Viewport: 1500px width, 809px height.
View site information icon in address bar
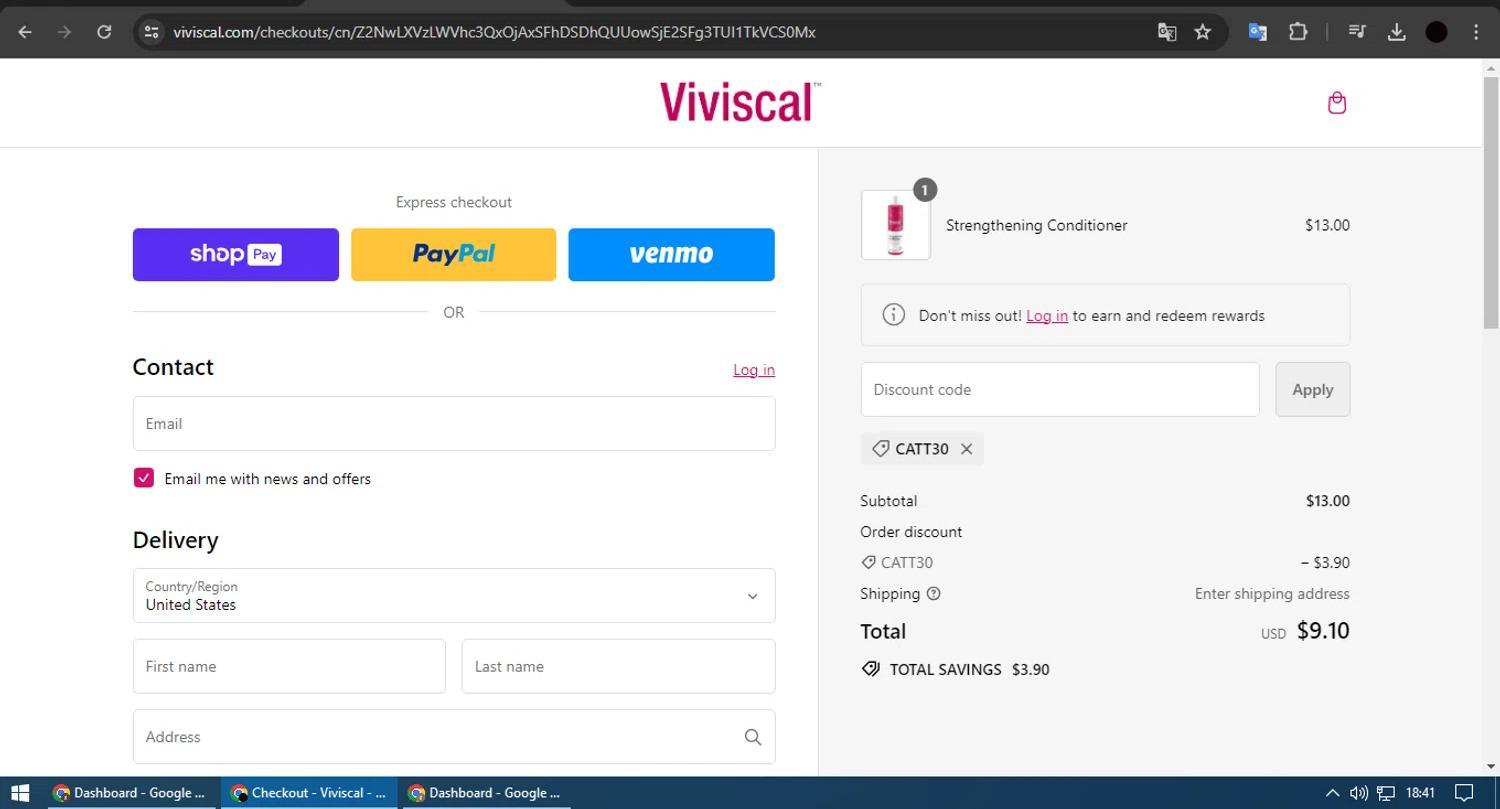click(x=151, y=32)
